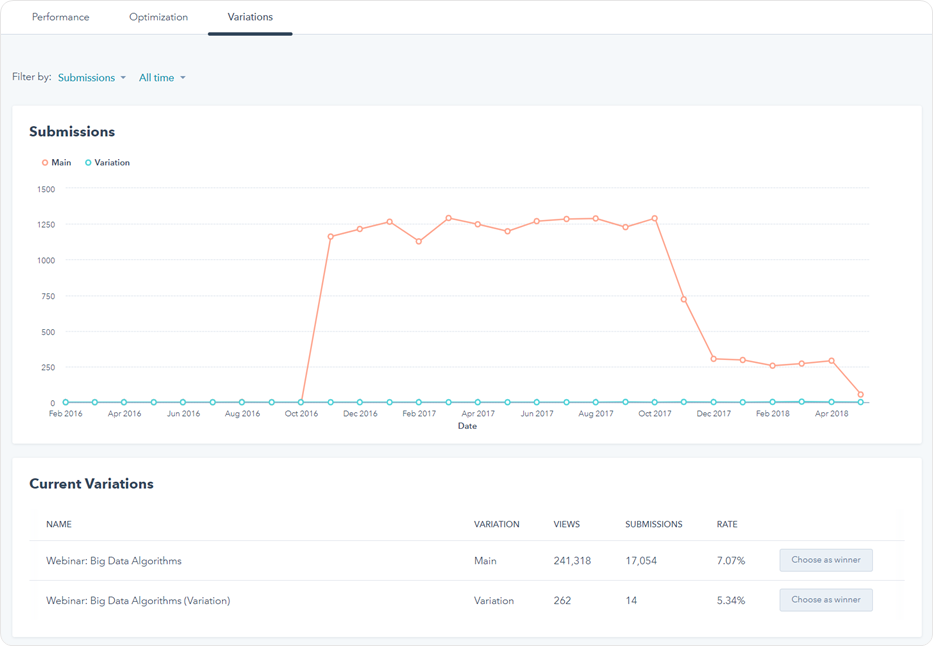Switch to the Performance tab

(x=60, y=17)
